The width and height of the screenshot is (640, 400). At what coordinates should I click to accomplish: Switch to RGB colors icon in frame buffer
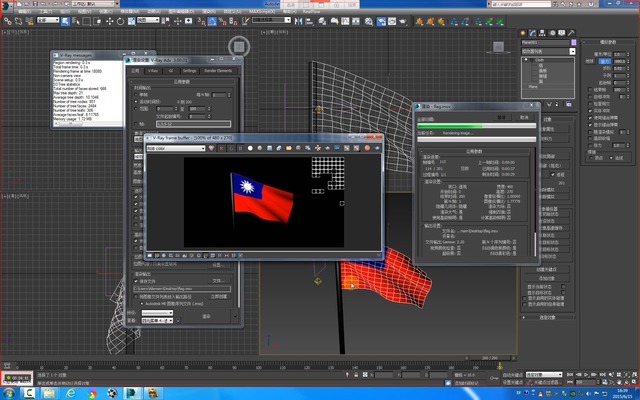(x=211, y=148)
